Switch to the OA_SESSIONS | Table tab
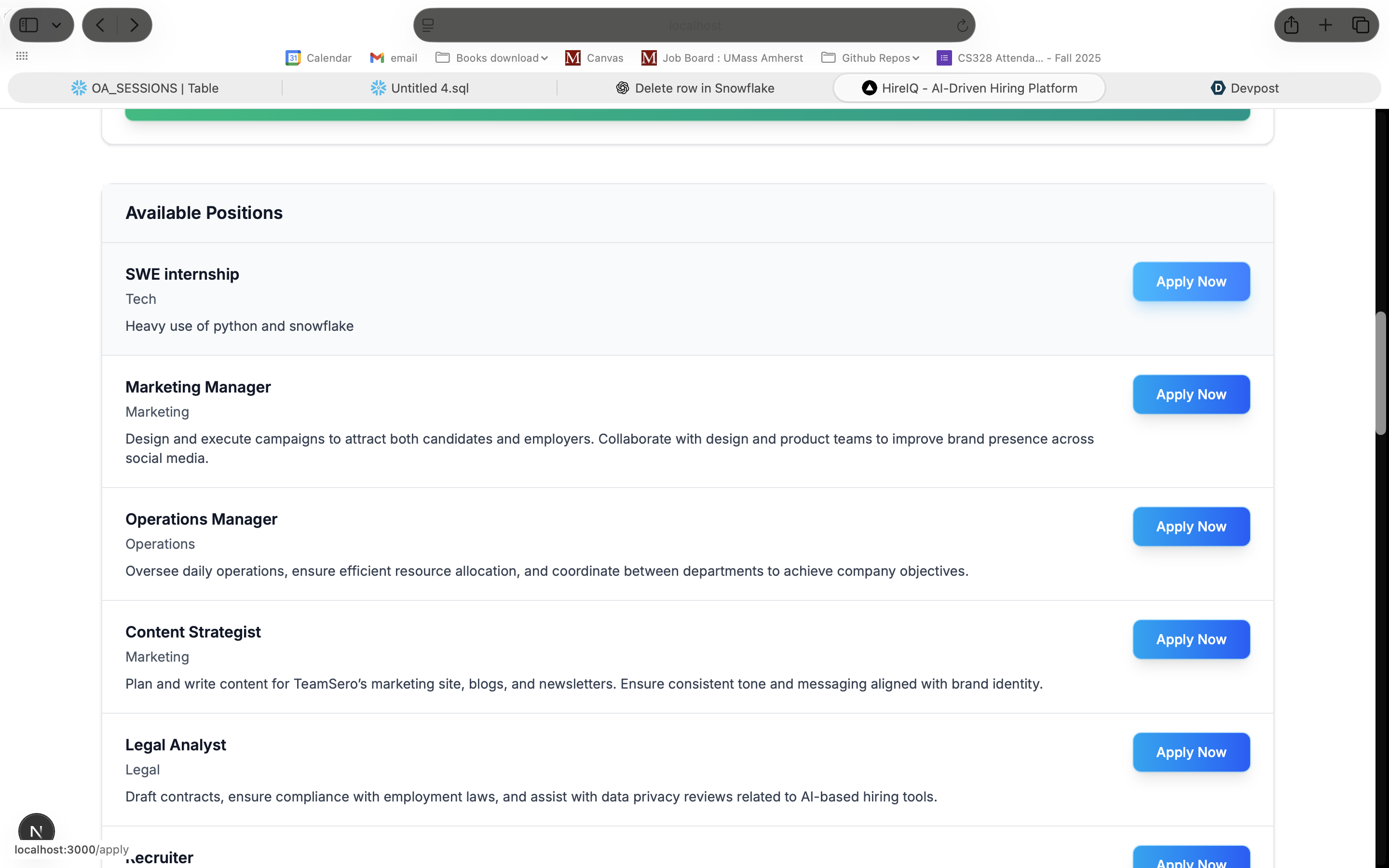The image size is (1389, 868). [x=145, y=88]
